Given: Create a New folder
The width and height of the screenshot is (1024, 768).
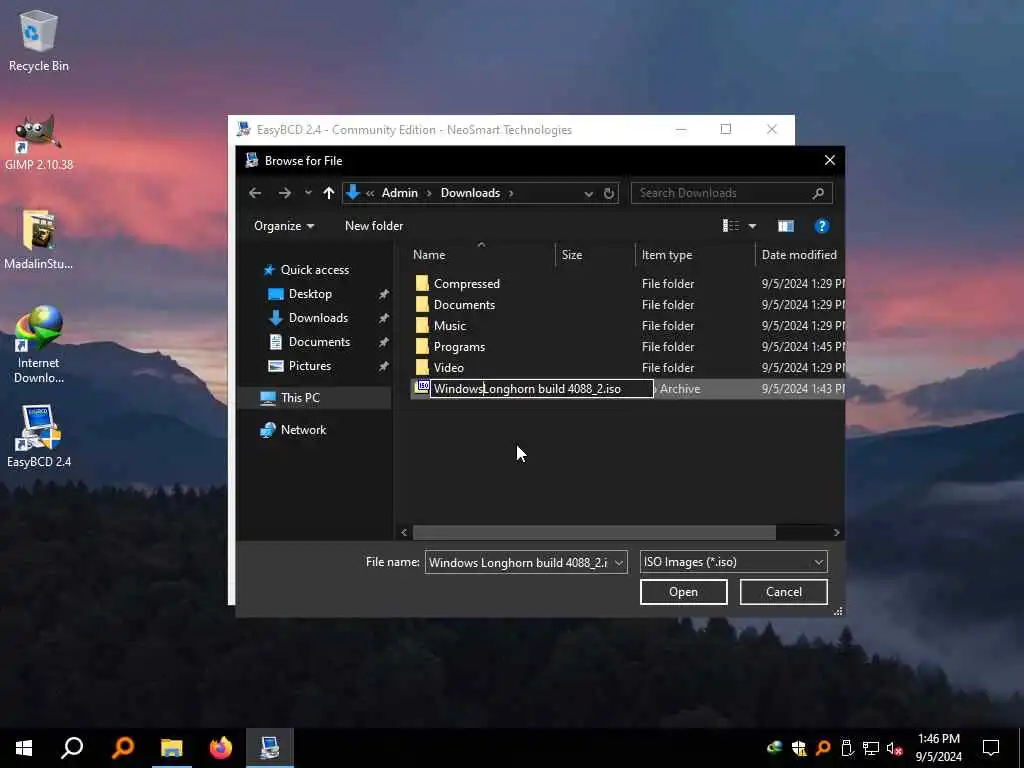Looking at the screenshot, I should pyautogui.click(x=374, y=226).
